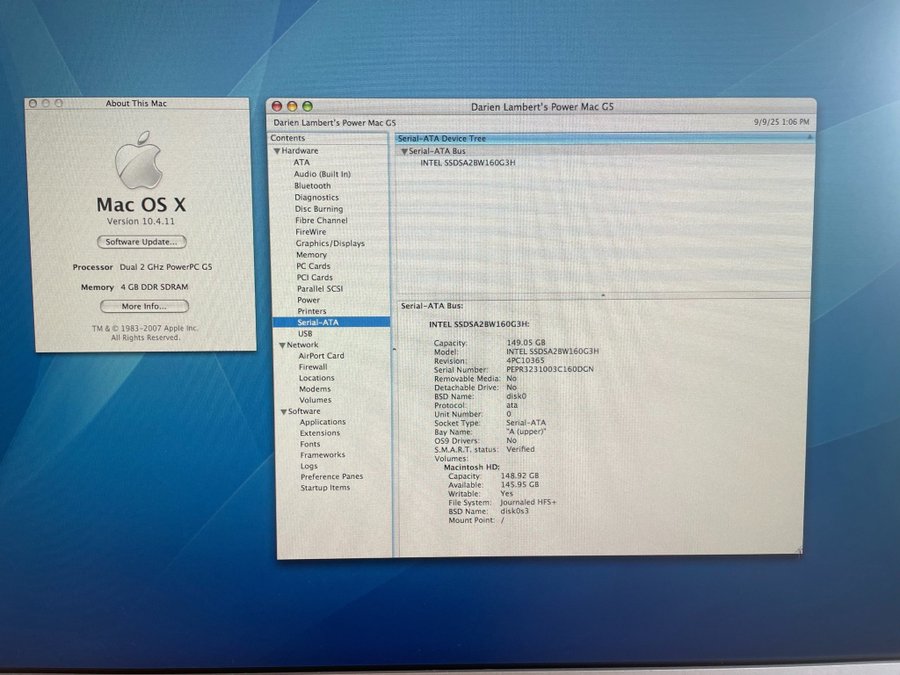Image resolution: width=900 pixels, height=675 pixels.
Task: Select Audio (Built In) under Hardware
Action: pyautogui.click(x=322, y=174)
